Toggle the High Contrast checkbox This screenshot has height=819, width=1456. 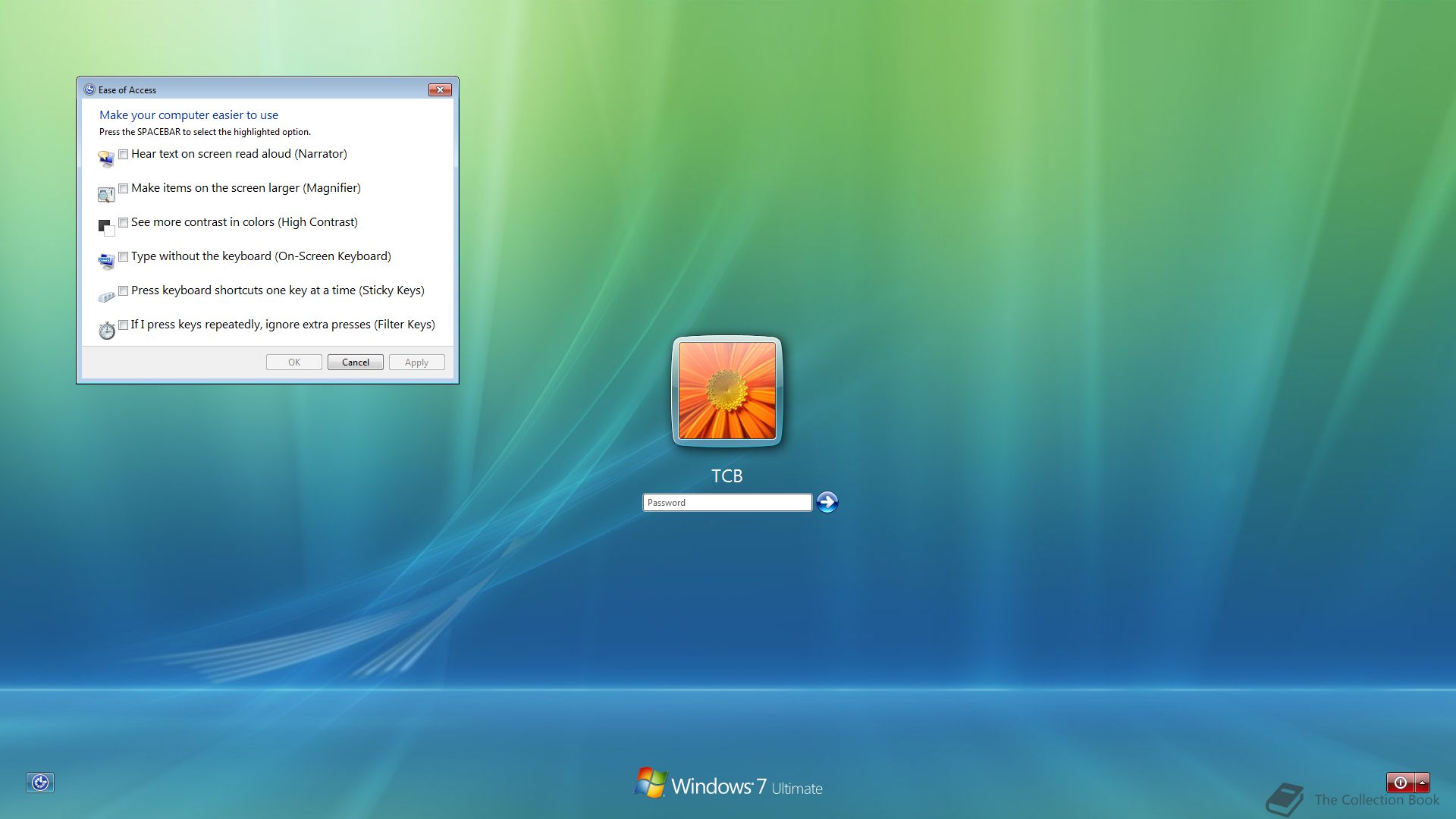[123, 222]
